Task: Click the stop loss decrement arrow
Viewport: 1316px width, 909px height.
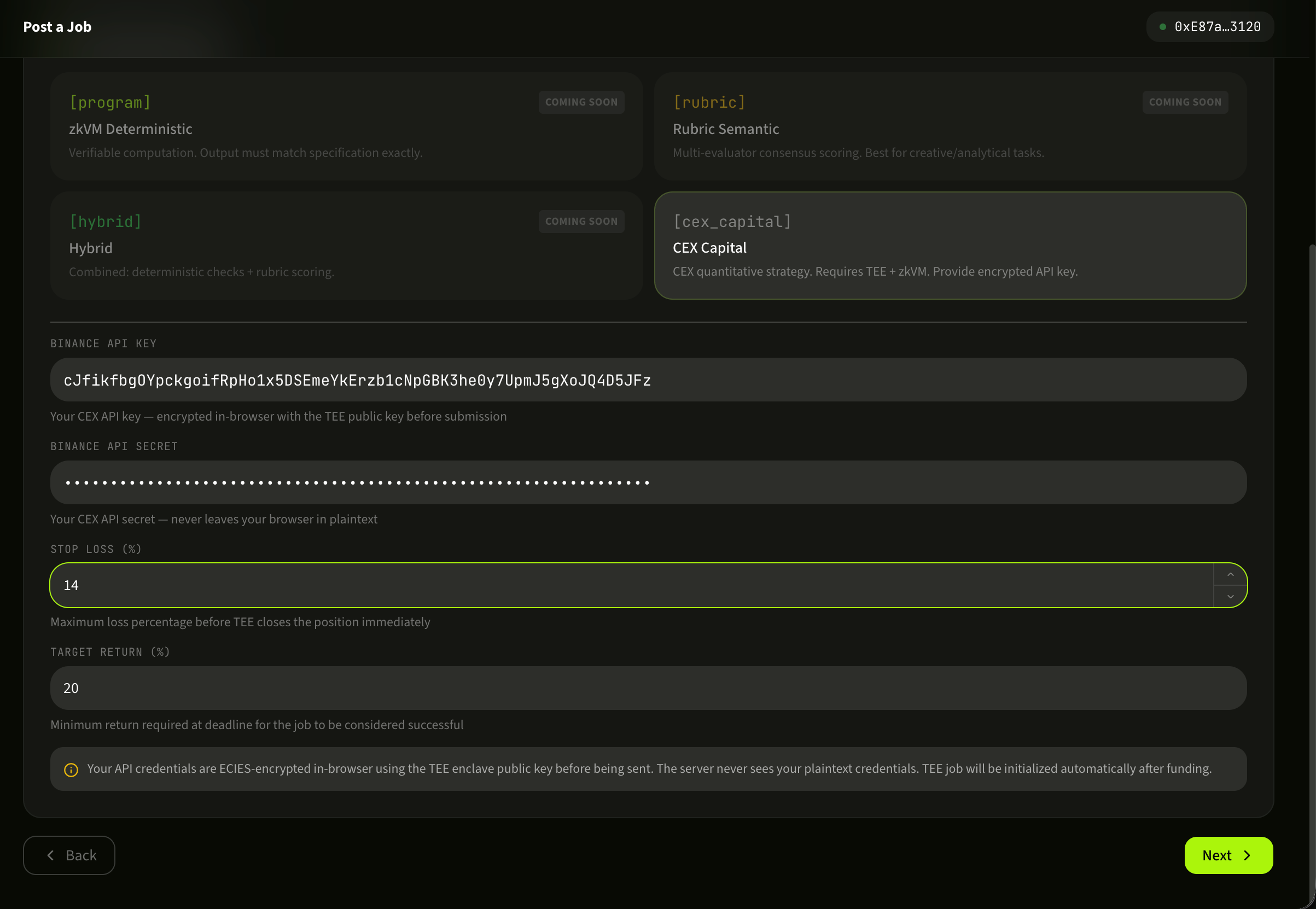Action: (x=1231, y=596)
